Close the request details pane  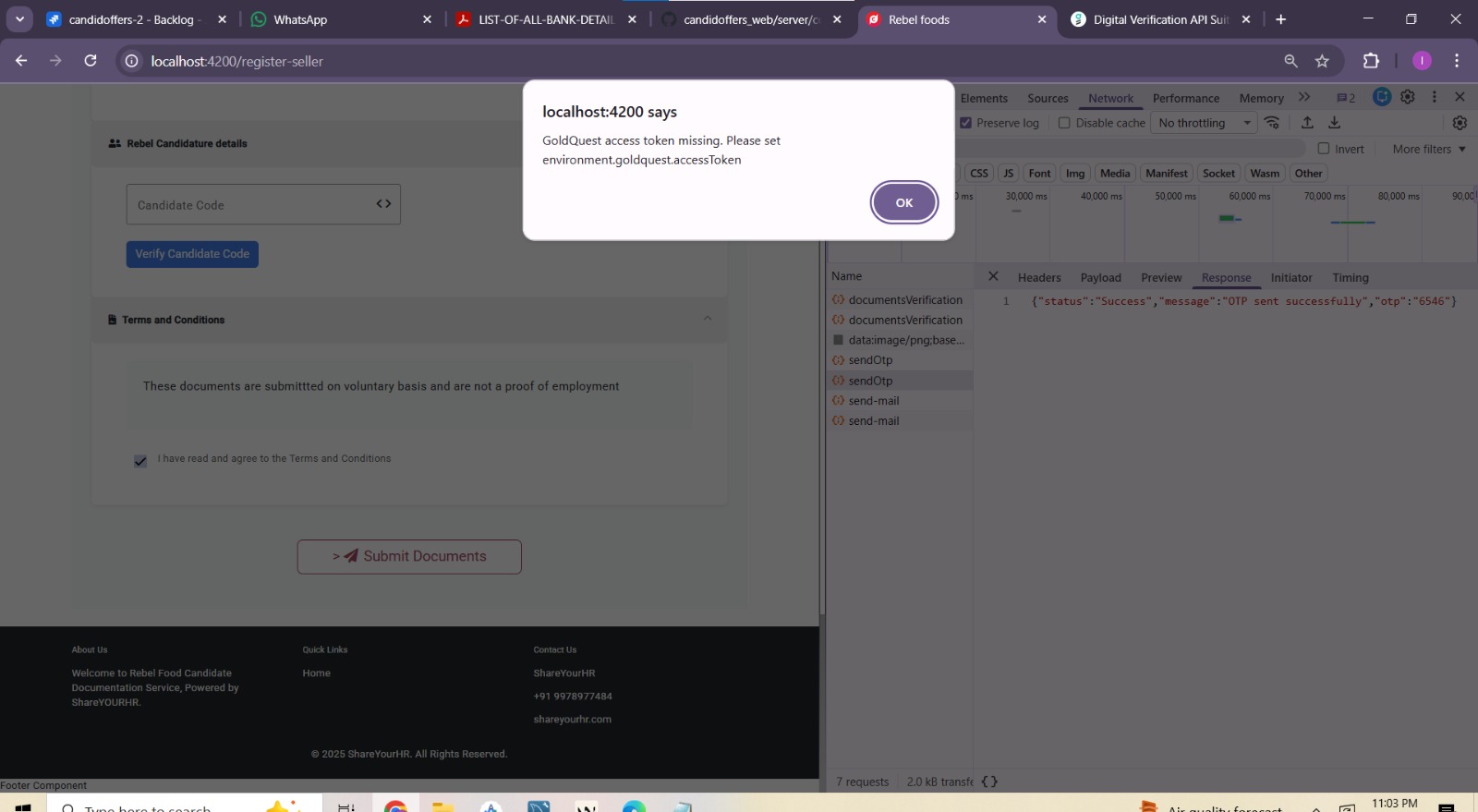point(993,276)
